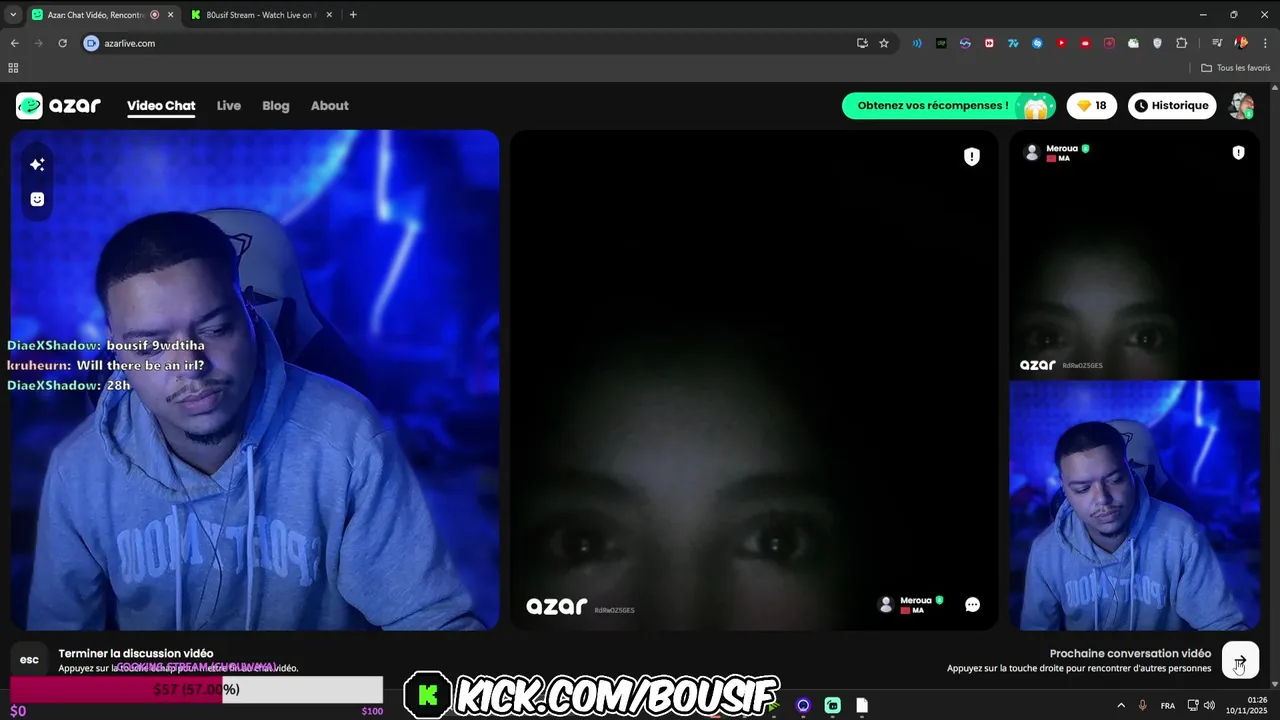Open the apps grid in bookmarks bar
Viewport: 1280px width, 720px height.
click(13, 68)
